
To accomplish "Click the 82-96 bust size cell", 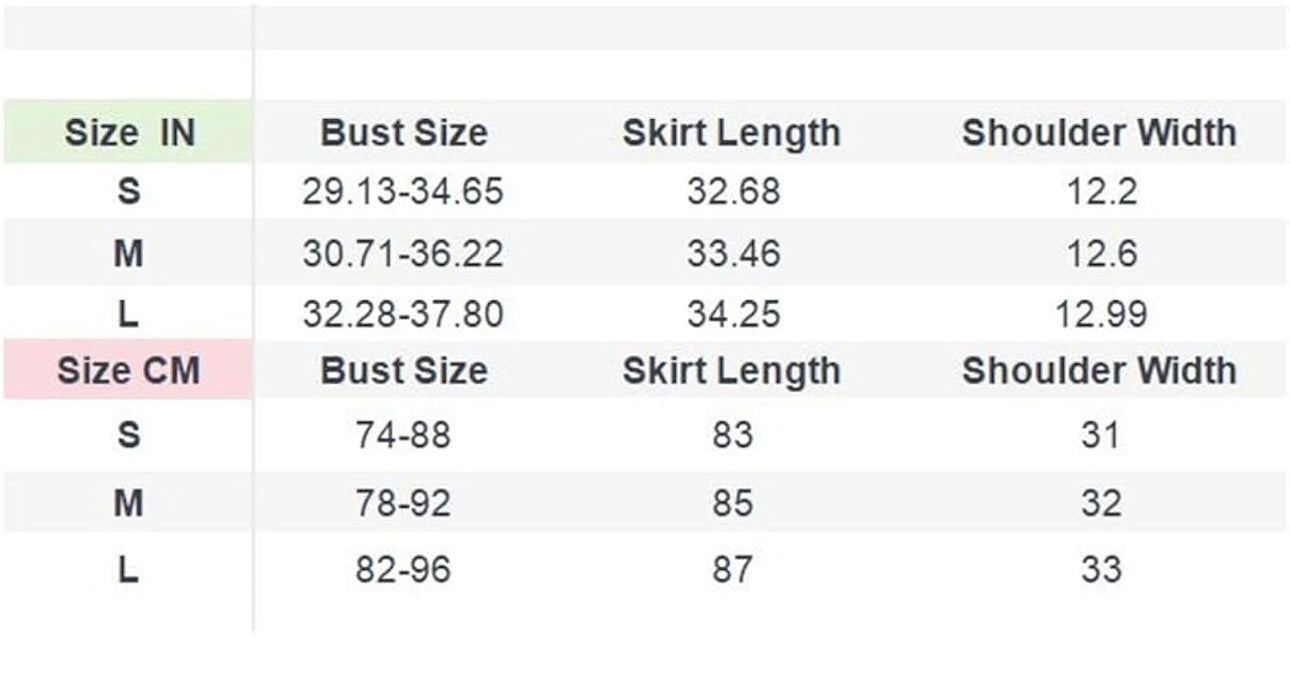I will pos(403,569).
